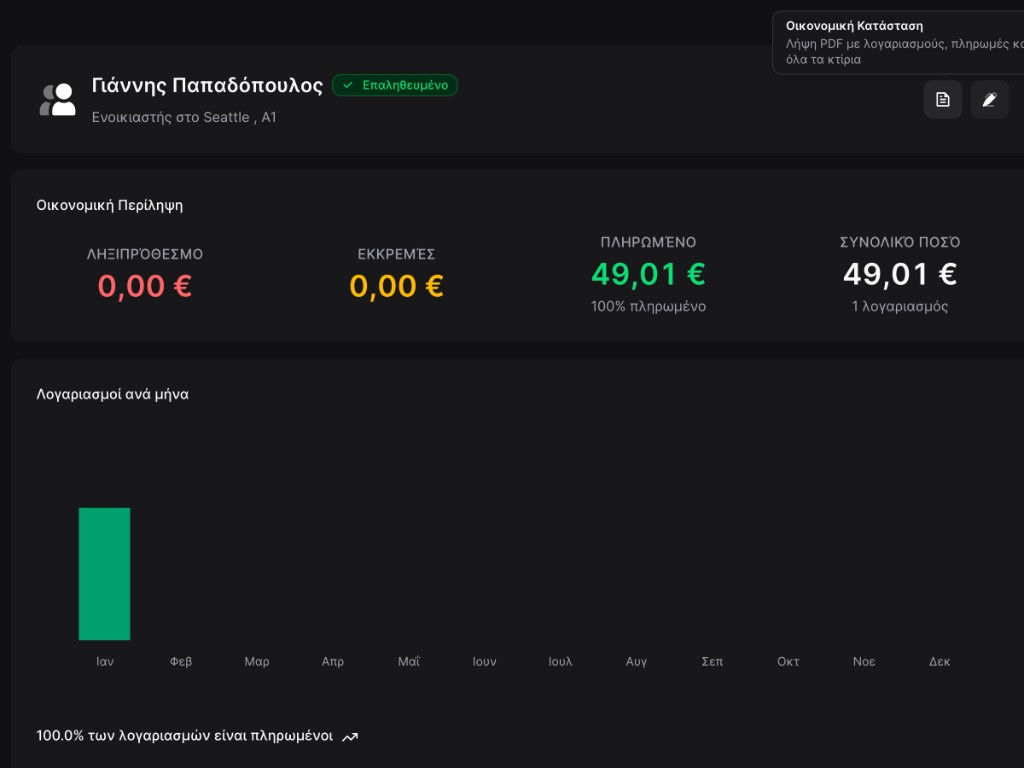Click the 100% πληρωμένο label
The image size is (1024, 768).
click(x=648, y=307)
